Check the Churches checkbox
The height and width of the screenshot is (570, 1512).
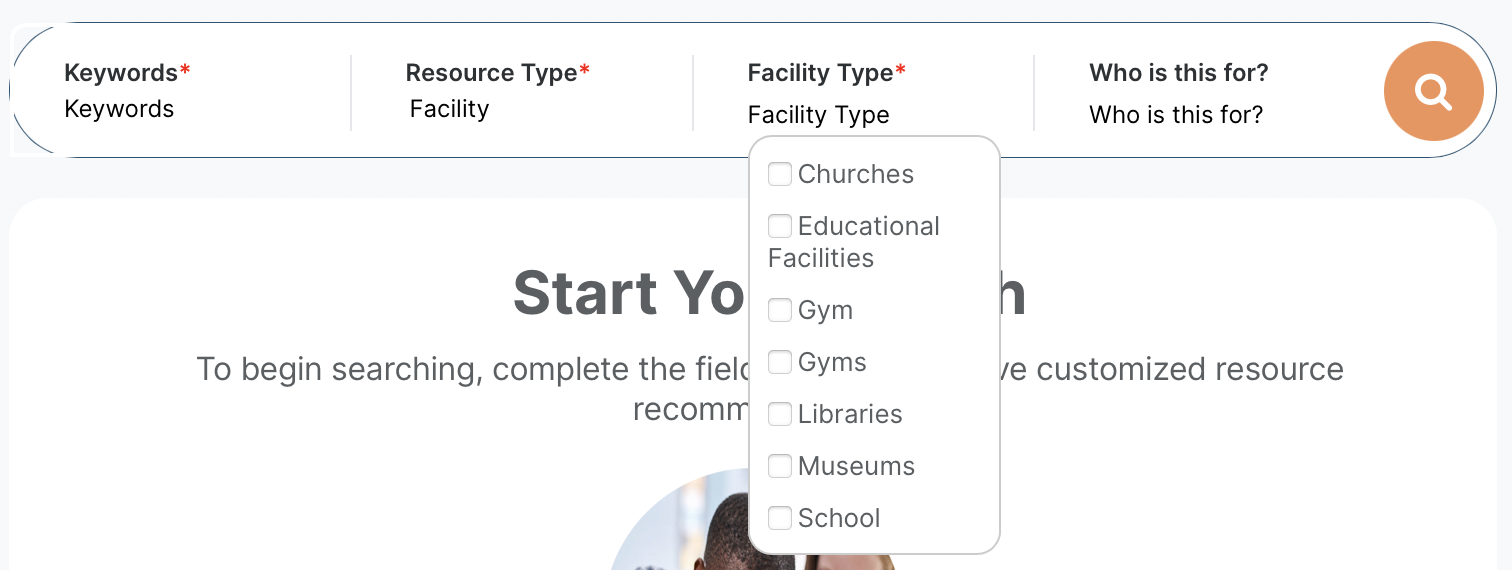pyautogui.click(x=780, y=174)
